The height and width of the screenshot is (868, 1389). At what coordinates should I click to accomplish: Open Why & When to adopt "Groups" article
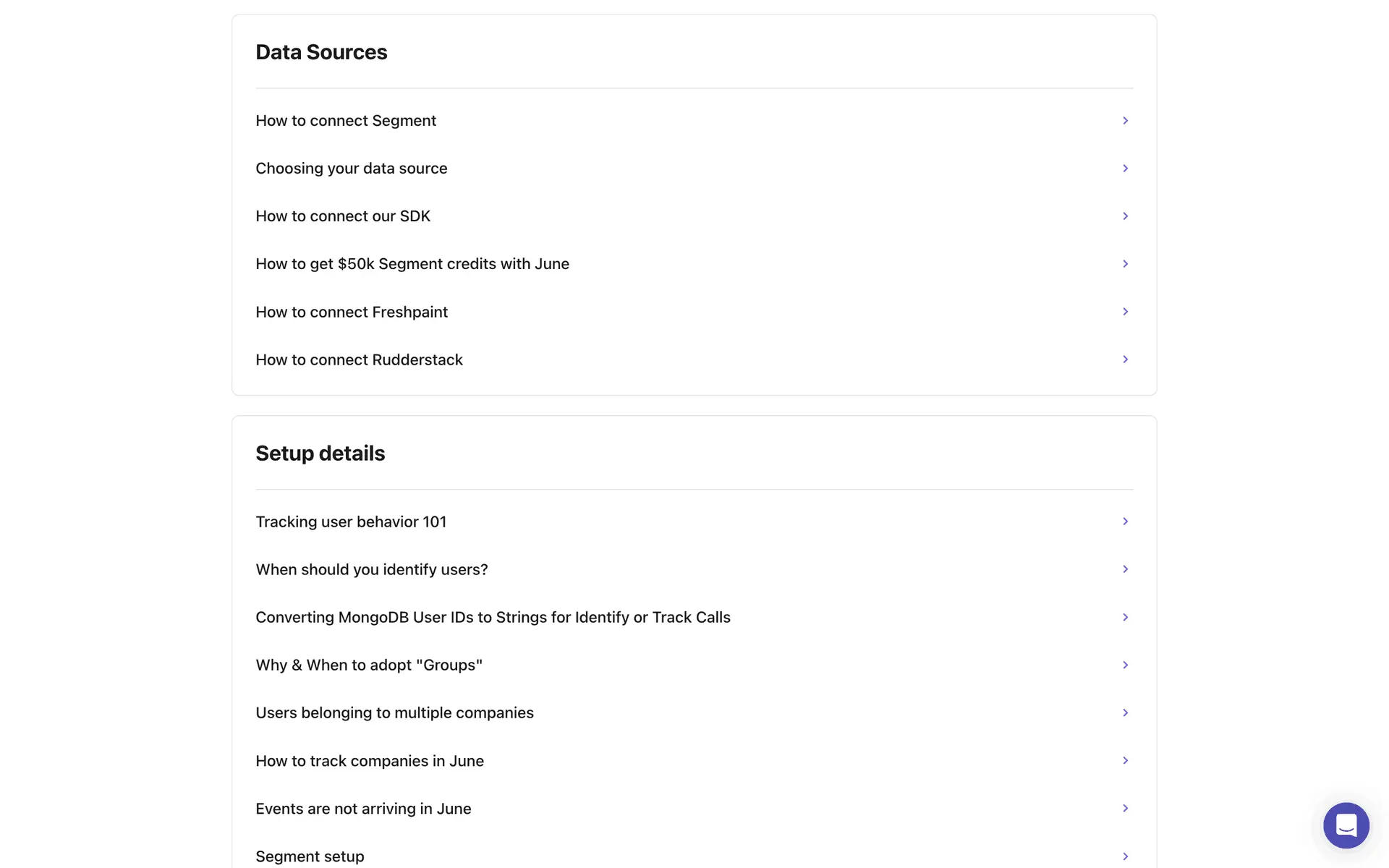pos(369,665)
